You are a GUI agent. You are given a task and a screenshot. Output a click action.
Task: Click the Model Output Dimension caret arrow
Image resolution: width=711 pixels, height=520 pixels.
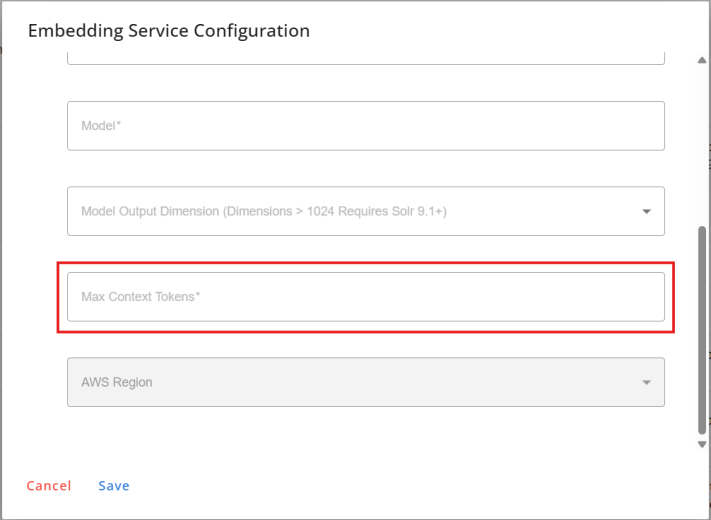pos(646,212)
